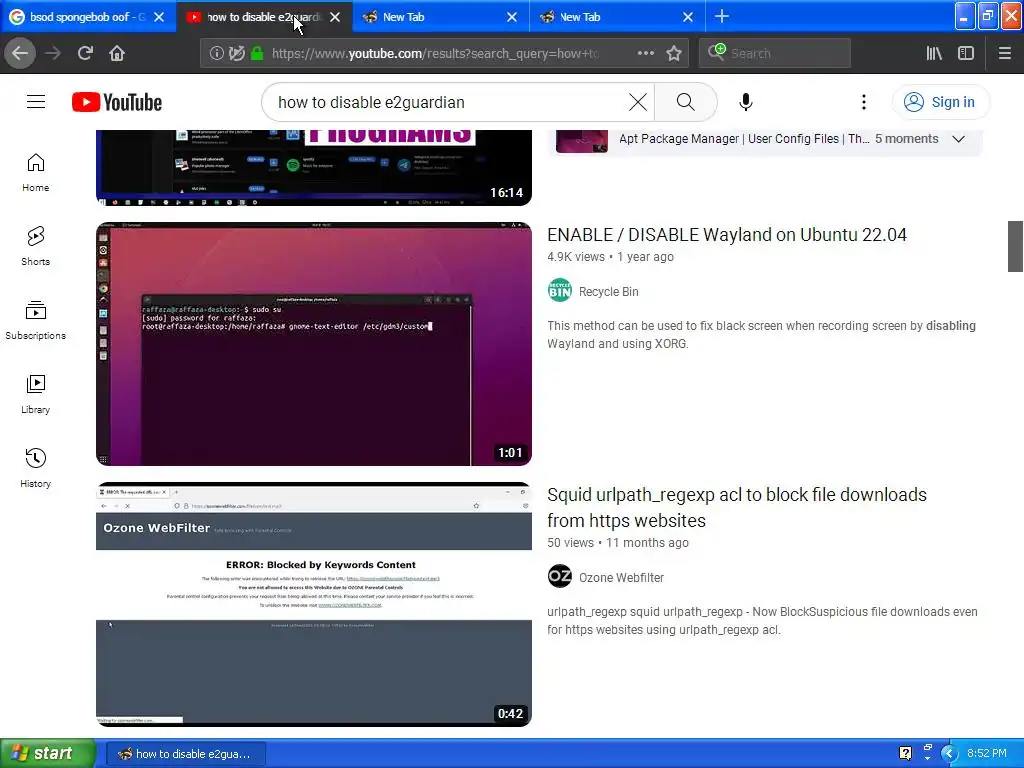Image resolution: width=1024 pixels, height=768 pixels.
Task: Click the Wayland Ubuntu terminal video thumbnail
Action: tap(313, 344)
